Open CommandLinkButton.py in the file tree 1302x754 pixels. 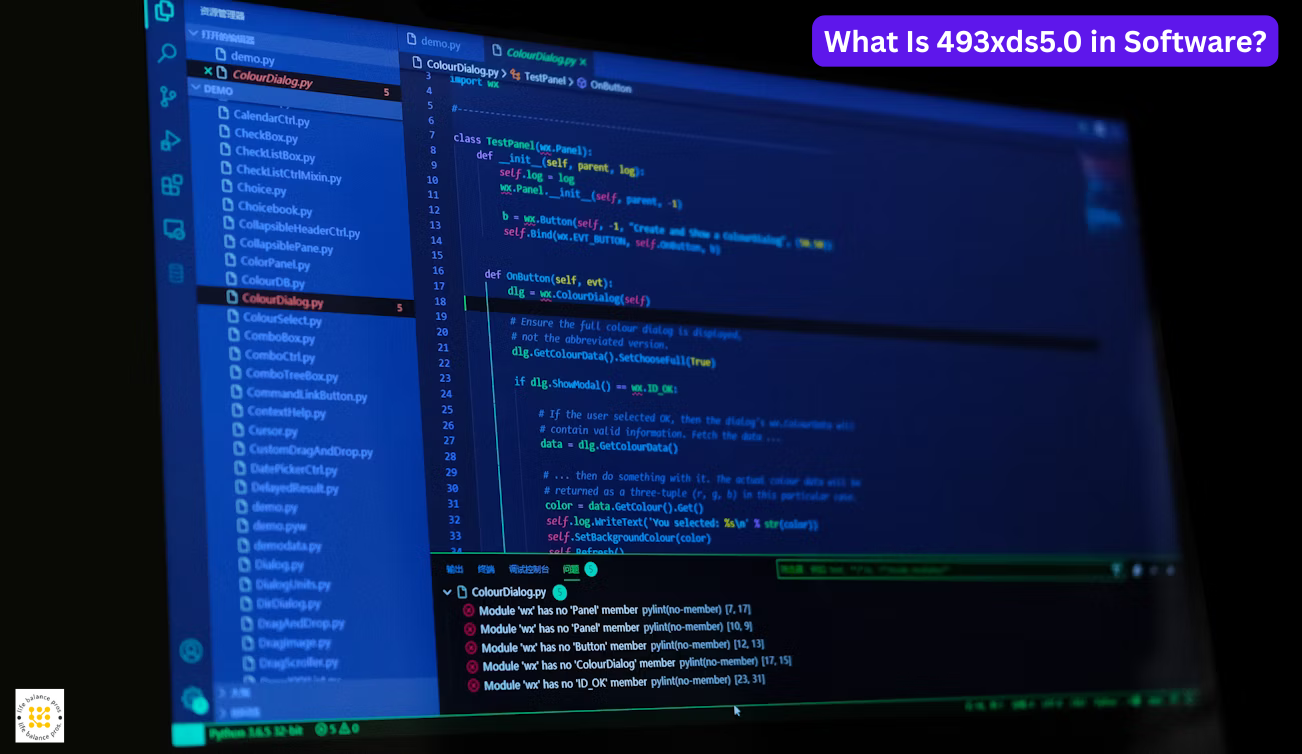tap(307, 394)
